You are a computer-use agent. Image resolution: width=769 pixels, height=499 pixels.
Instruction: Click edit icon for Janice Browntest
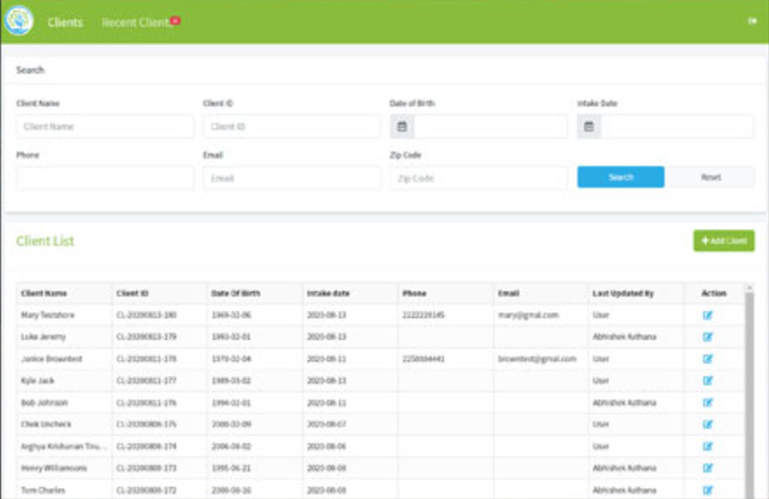(x=708, y=358)
